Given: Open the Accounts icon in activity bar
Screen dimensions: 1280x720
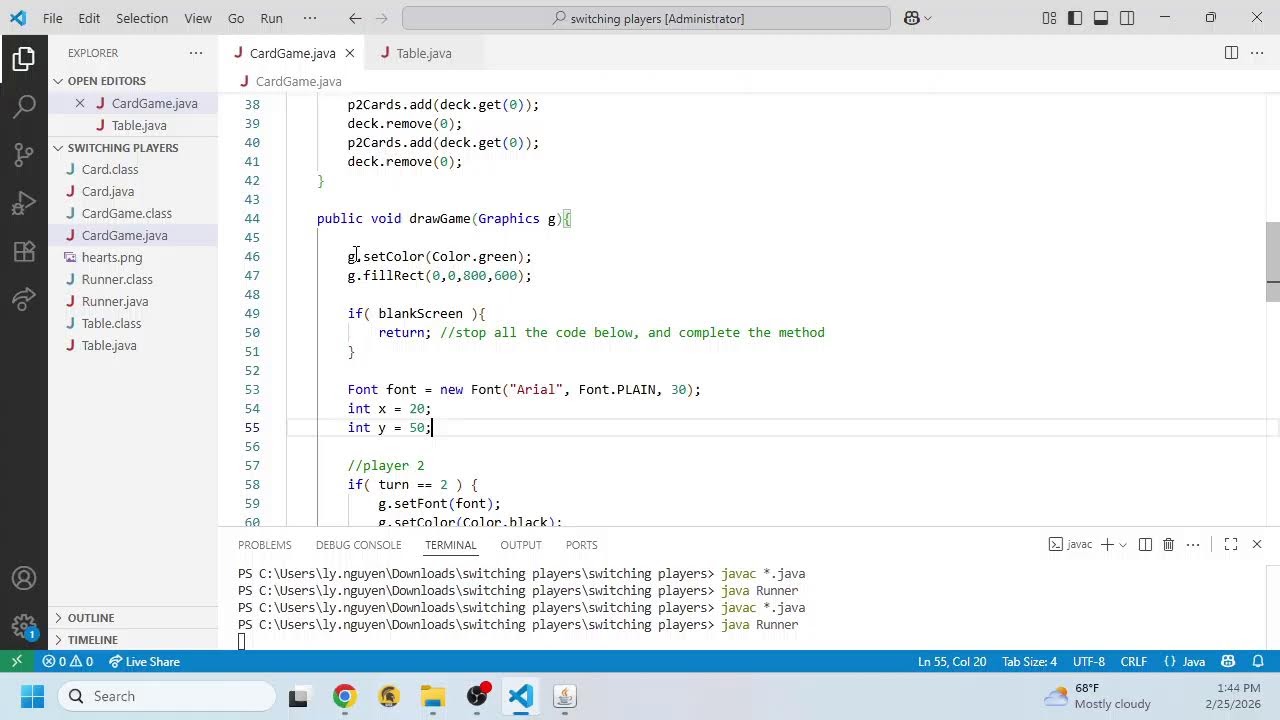Looking at the screenshot, I should pyautogui.click(x=24, y=578).
